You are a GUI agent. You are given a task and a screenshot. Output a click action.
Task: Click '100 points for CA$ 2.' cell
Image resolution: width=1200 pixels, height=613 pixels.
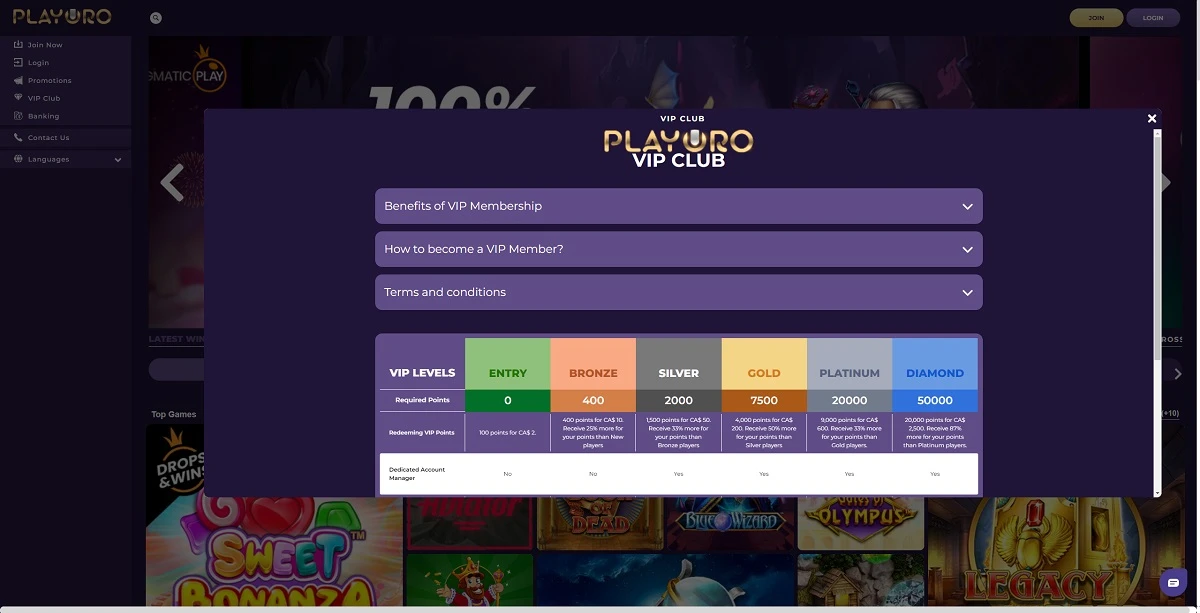508,432
